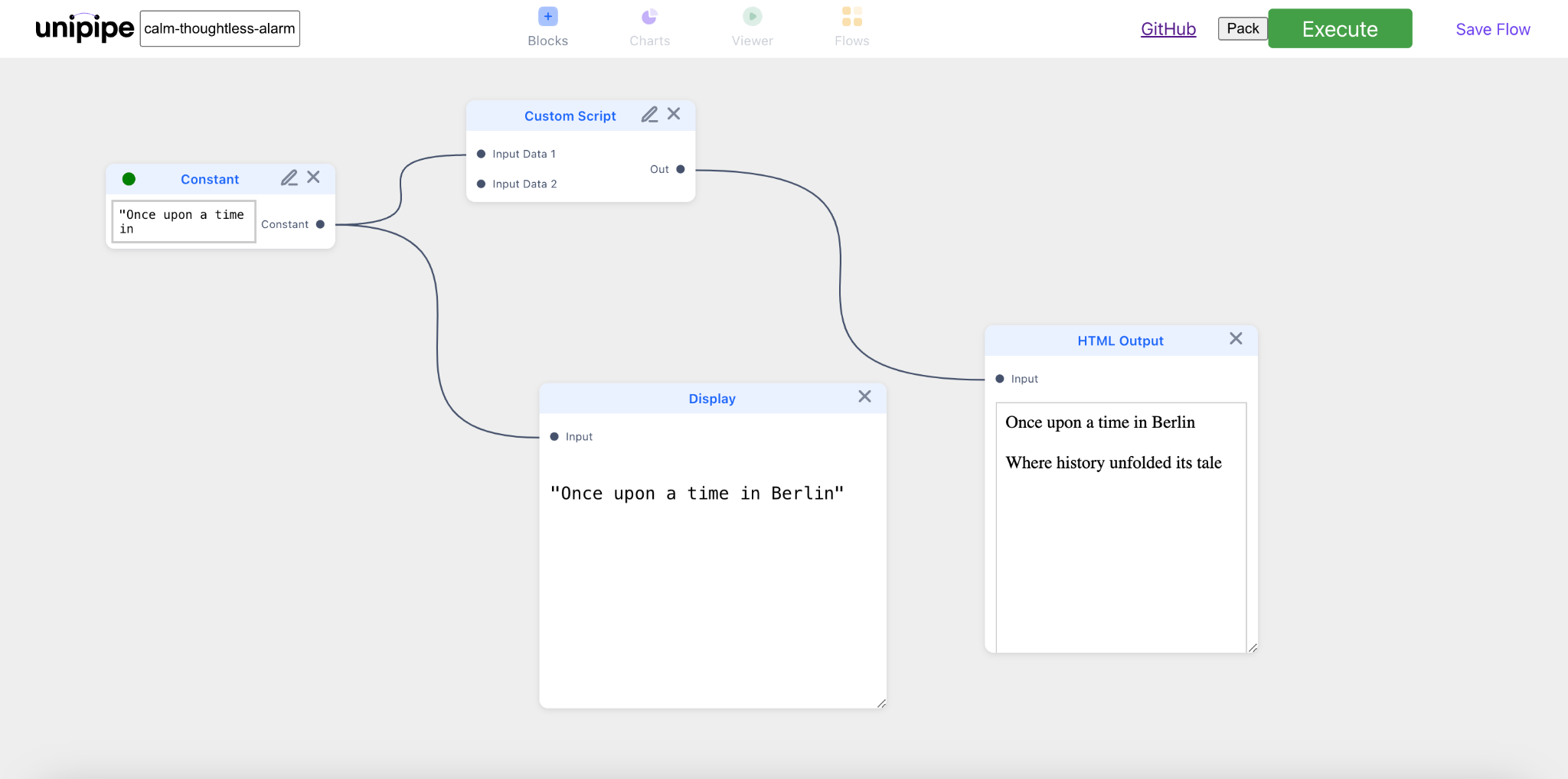Click the green status dot on Constant
1568x779 pixels.
click(129, 179)
